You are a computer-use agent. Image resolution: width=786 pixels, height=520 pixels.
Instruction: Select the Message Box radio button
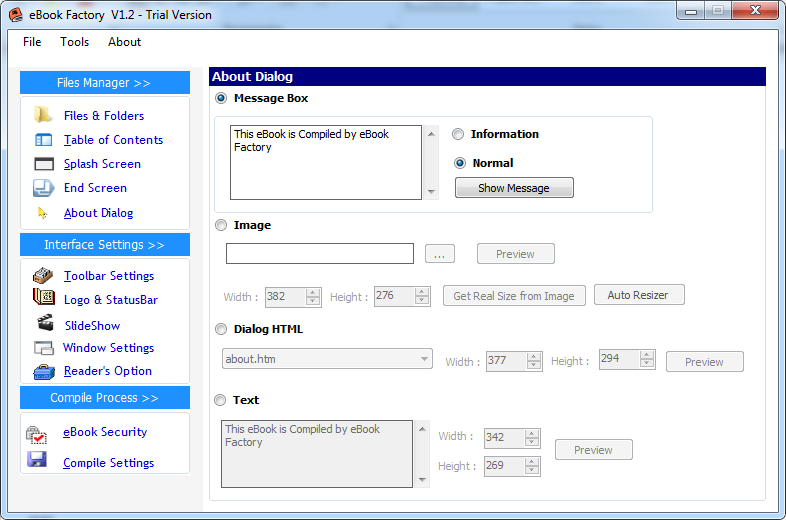point(221,98)
